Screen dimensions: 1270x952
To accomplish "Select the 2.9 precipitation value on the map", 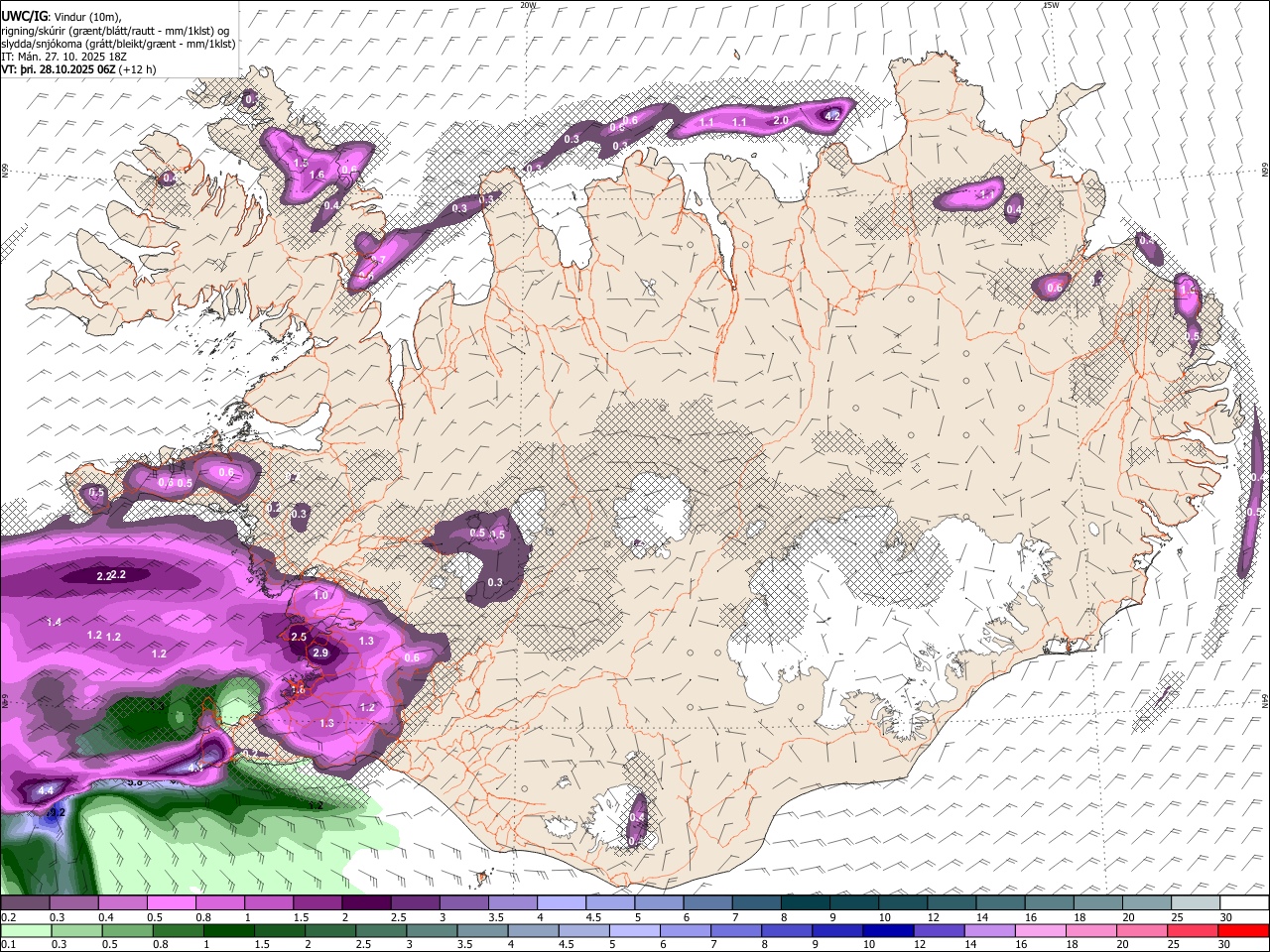I will (320, 654).
